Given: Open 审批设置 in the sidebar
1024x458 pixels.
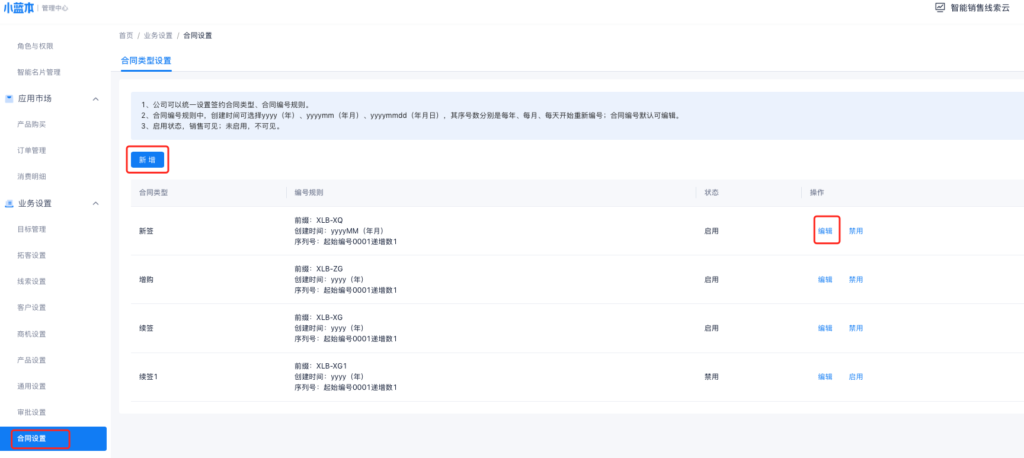Looking at the screenshot, I should (32, 412).
